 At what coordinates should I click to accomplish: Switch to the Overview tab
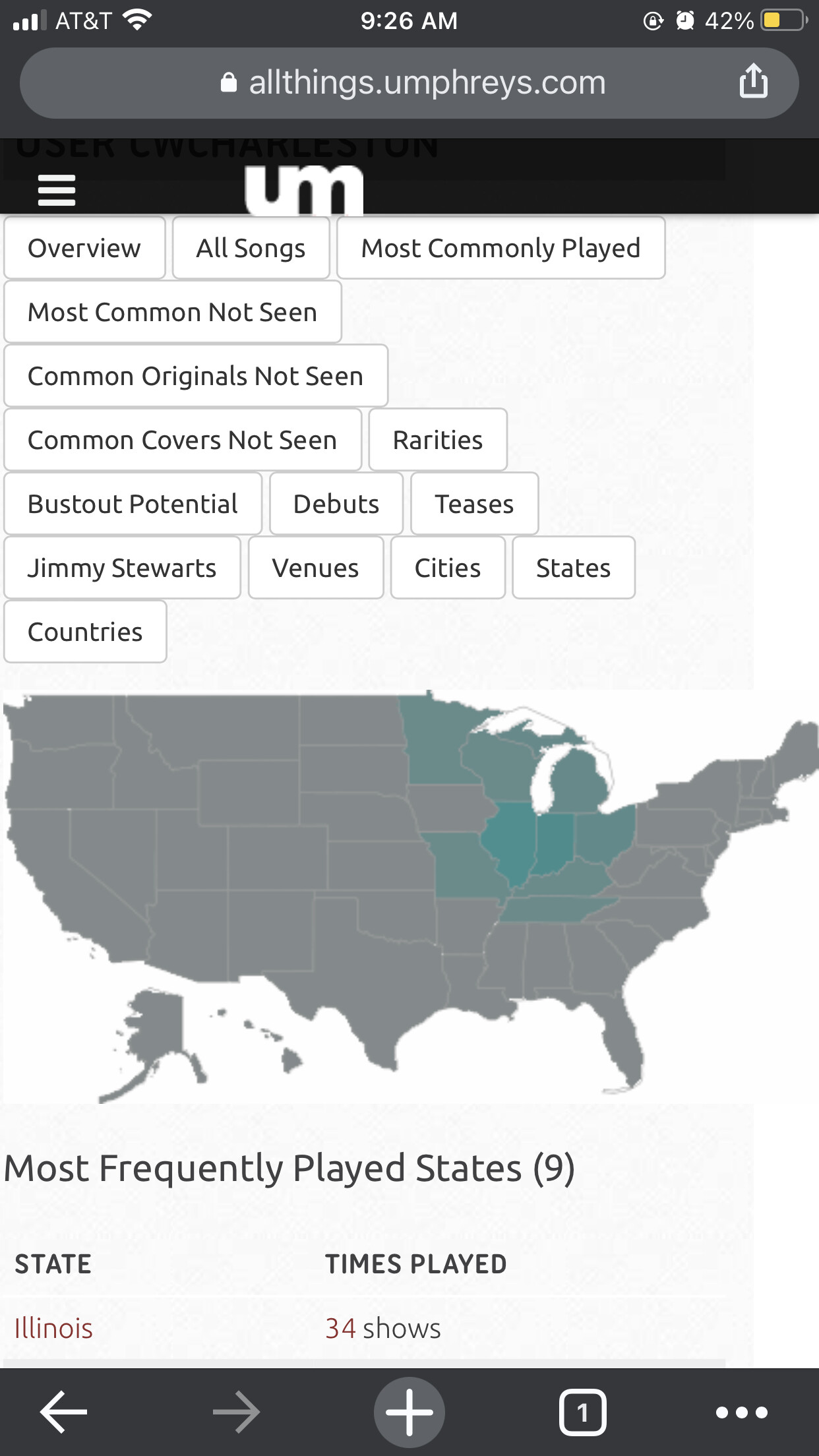84,249
